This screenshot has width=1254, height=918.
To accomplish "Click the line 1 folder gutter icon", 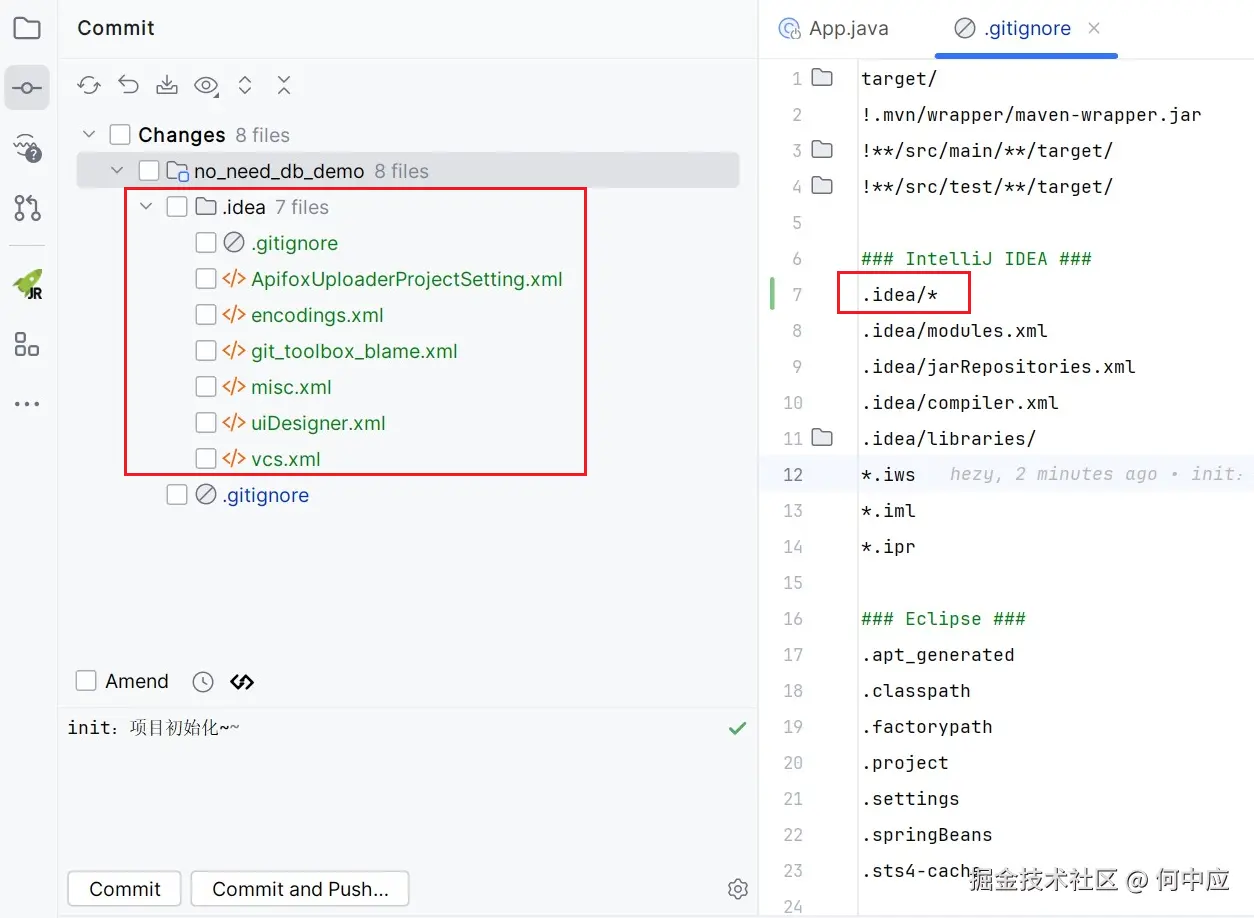I will 822,78.
